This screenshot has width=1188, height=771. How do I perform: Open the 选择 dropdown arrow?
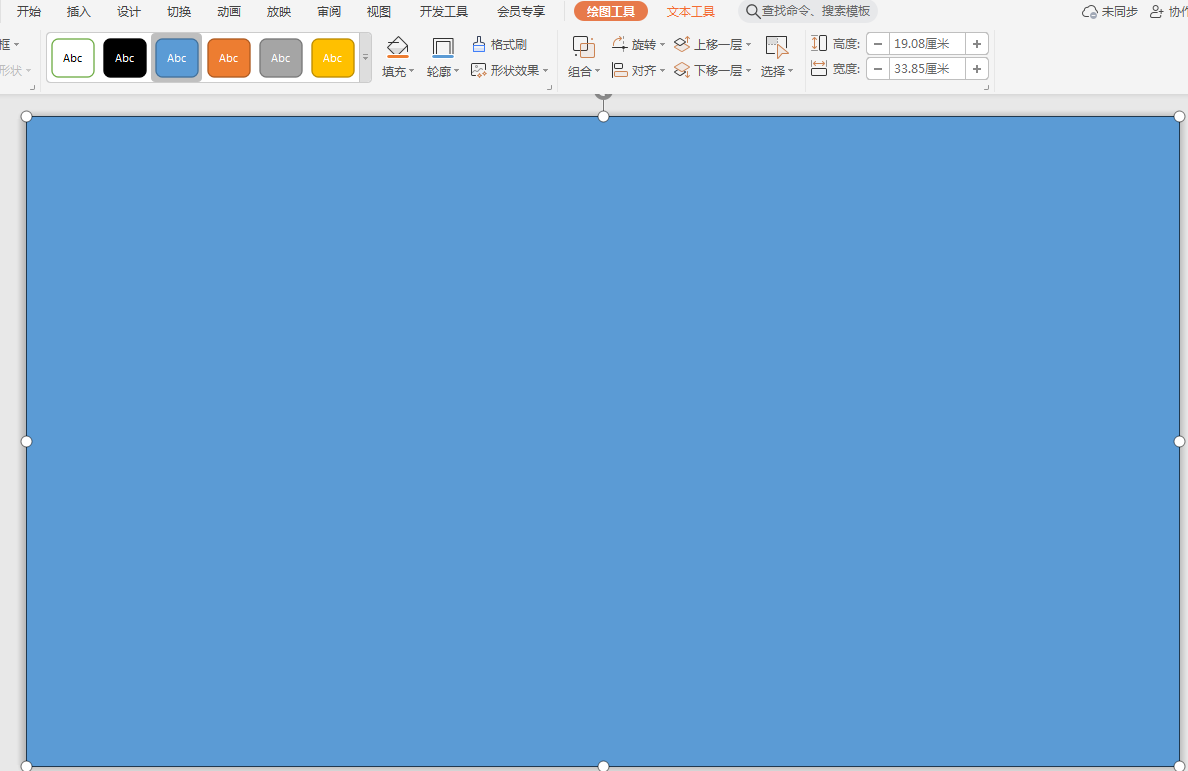click(x=790, y=71)
